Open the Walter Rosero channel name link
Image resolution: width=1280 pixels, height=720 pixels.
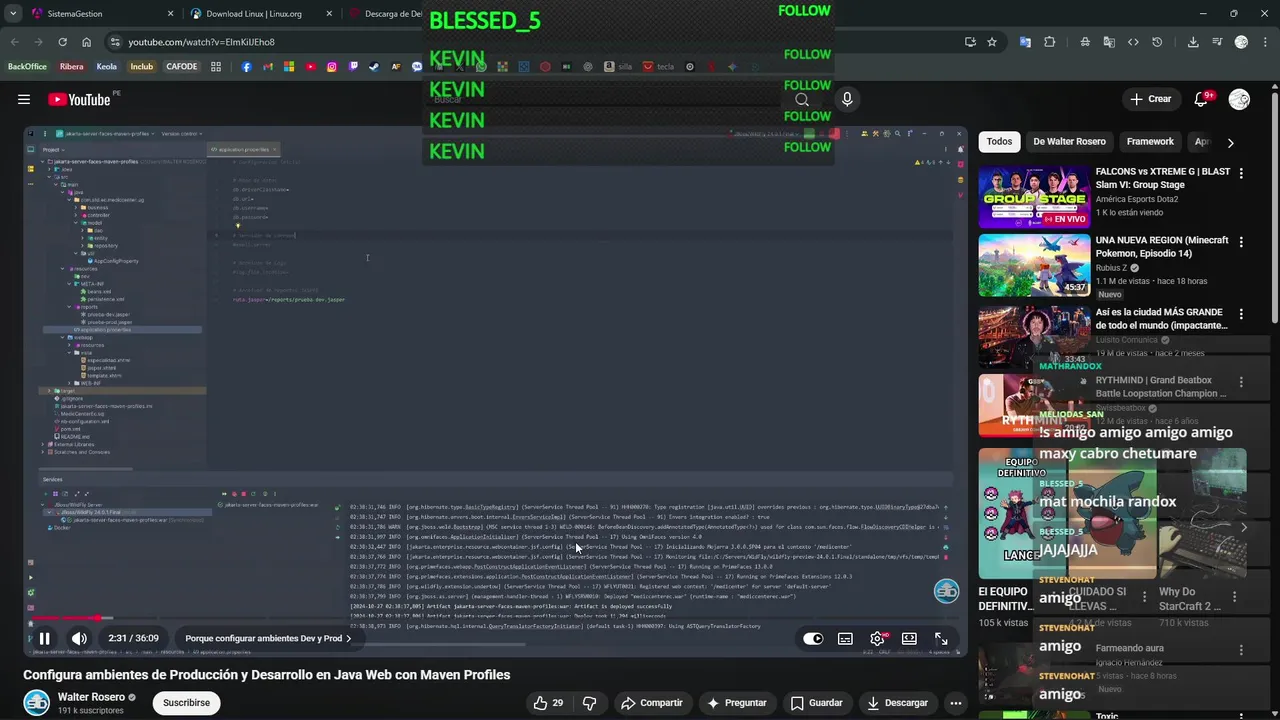[91, 697]
